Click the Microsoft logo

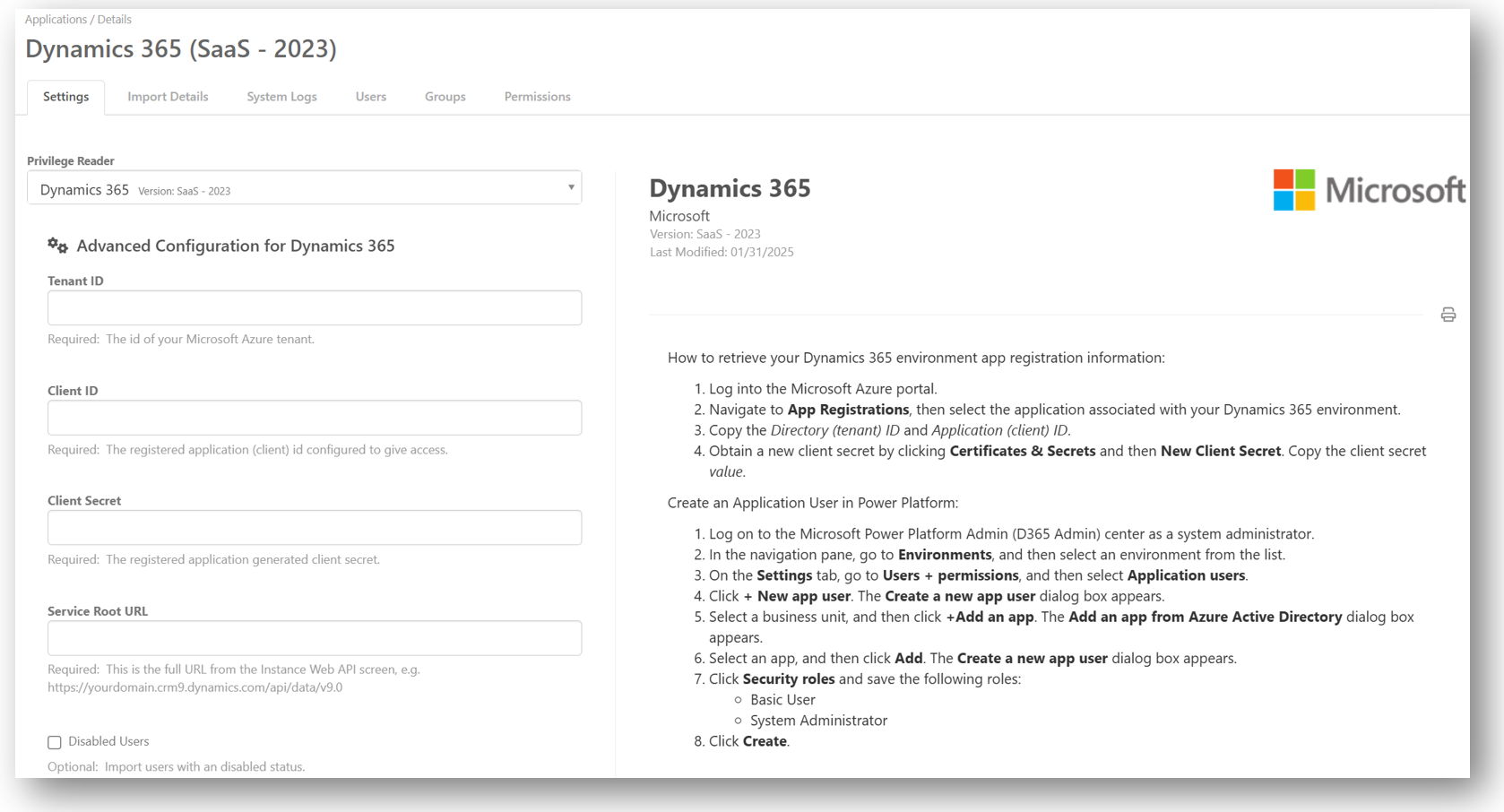(x=1369, y=190)
